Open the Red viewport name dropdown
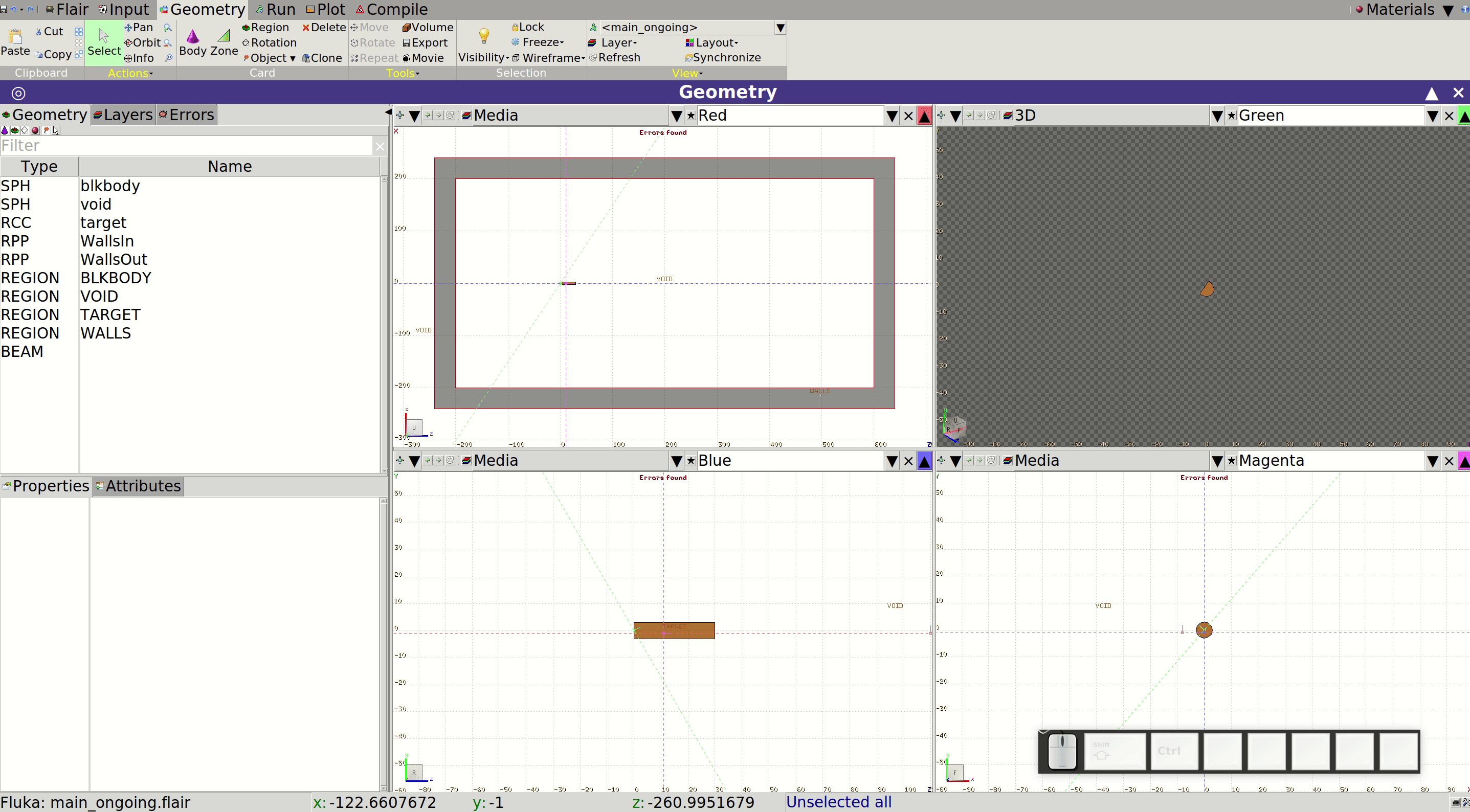This screenshot has height=812, width=1470. 892,116
